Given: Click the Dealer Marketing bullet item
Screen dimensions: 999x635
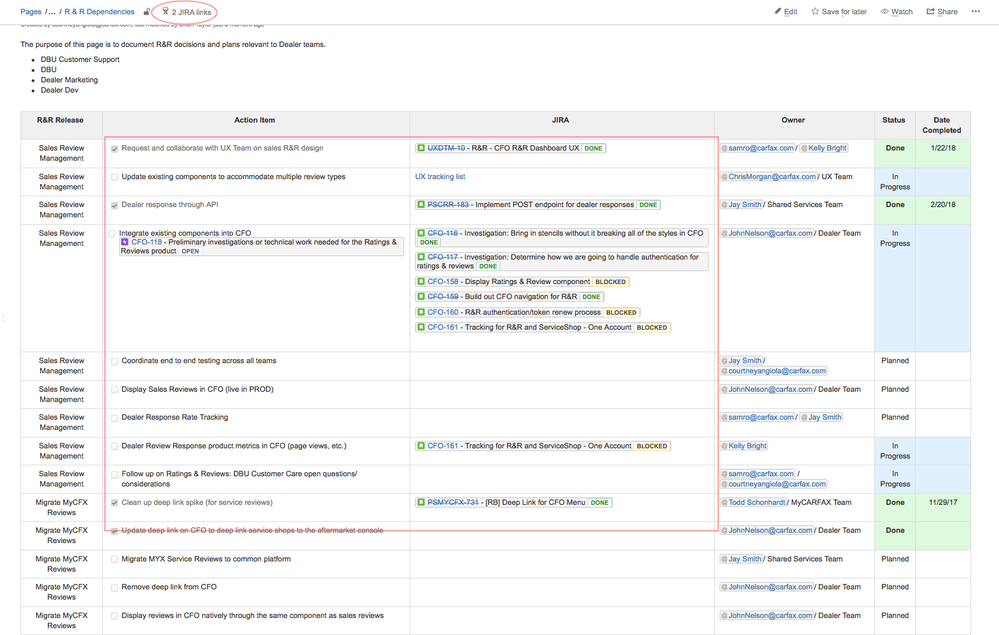Looking at the screenshot, I should 69,80.
